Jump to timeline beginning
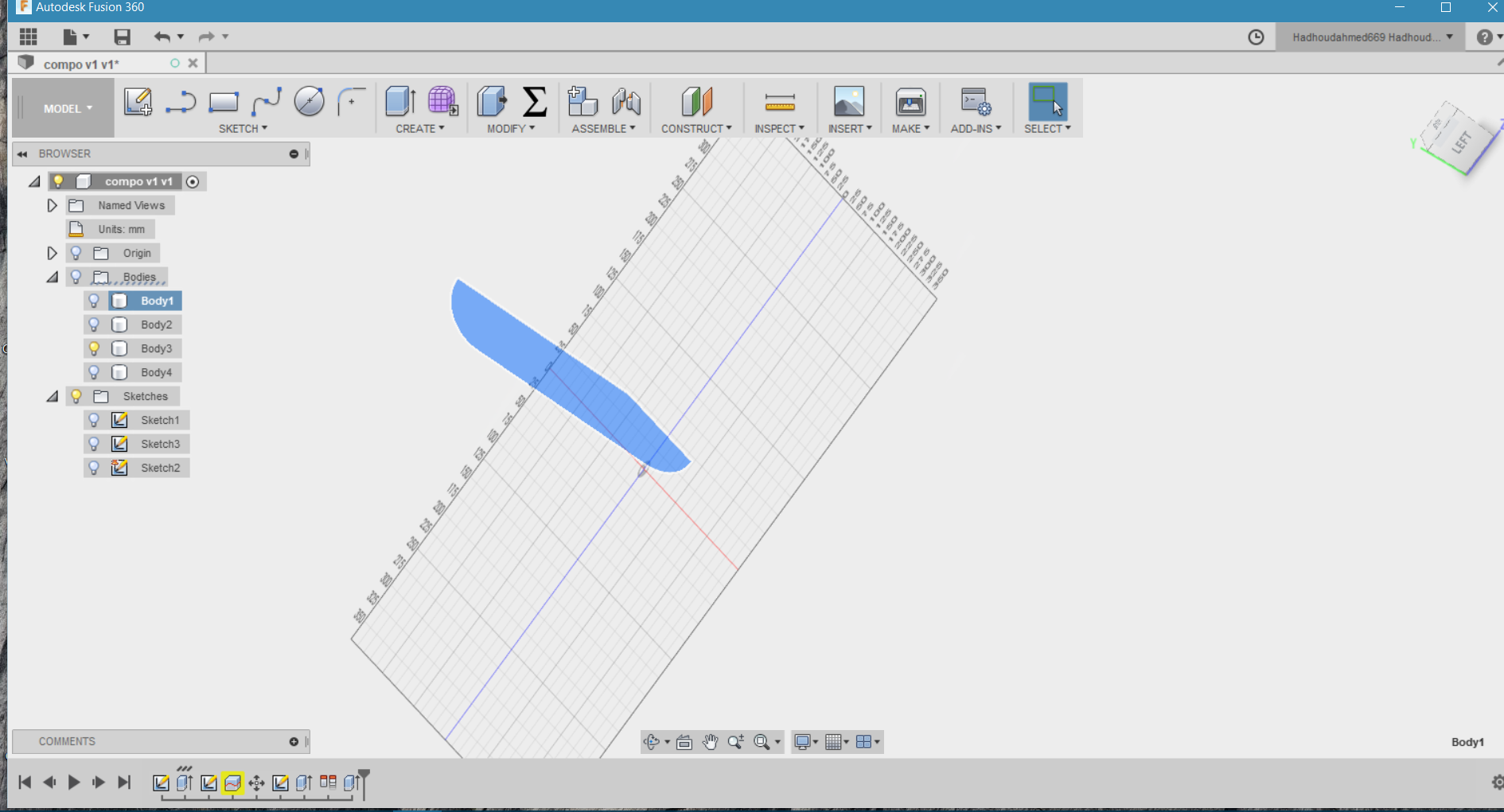This screenshot has height=812, width=1504. 25,783
